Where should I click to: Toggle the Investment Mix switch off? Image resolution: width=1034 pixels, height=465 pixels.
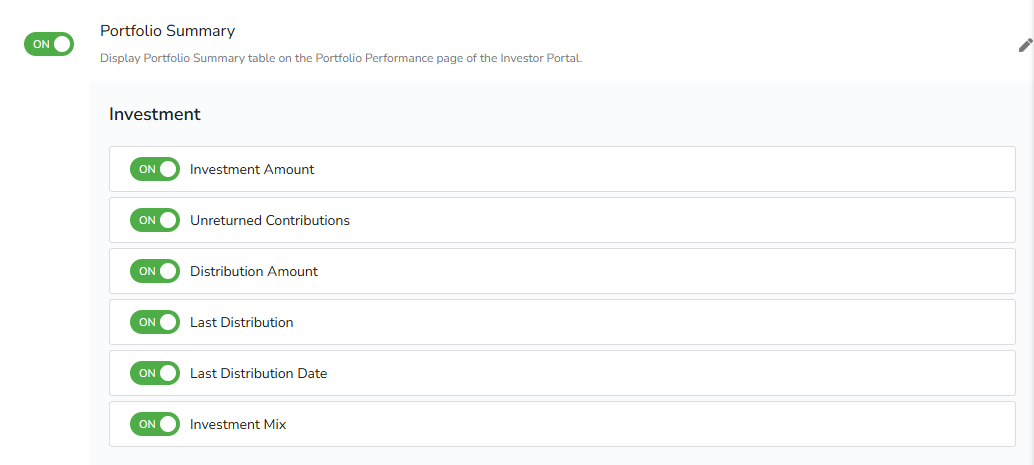tap(155, 424)
